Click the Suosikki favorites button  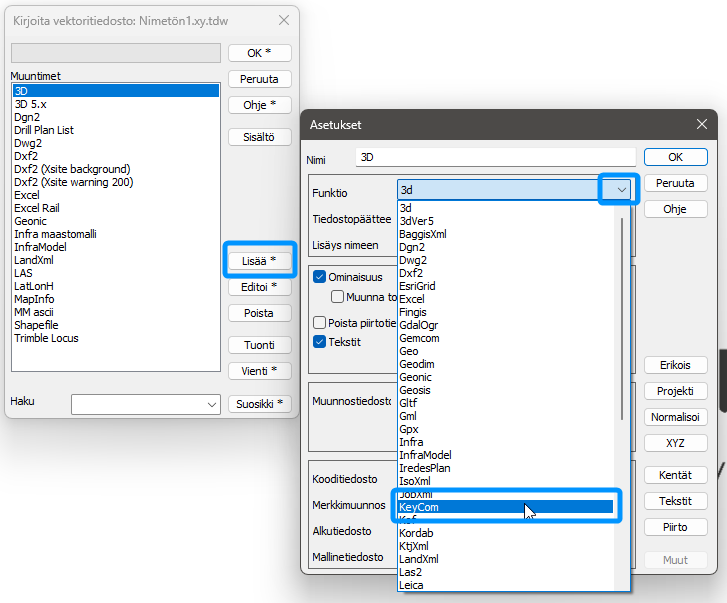(259, 404)
